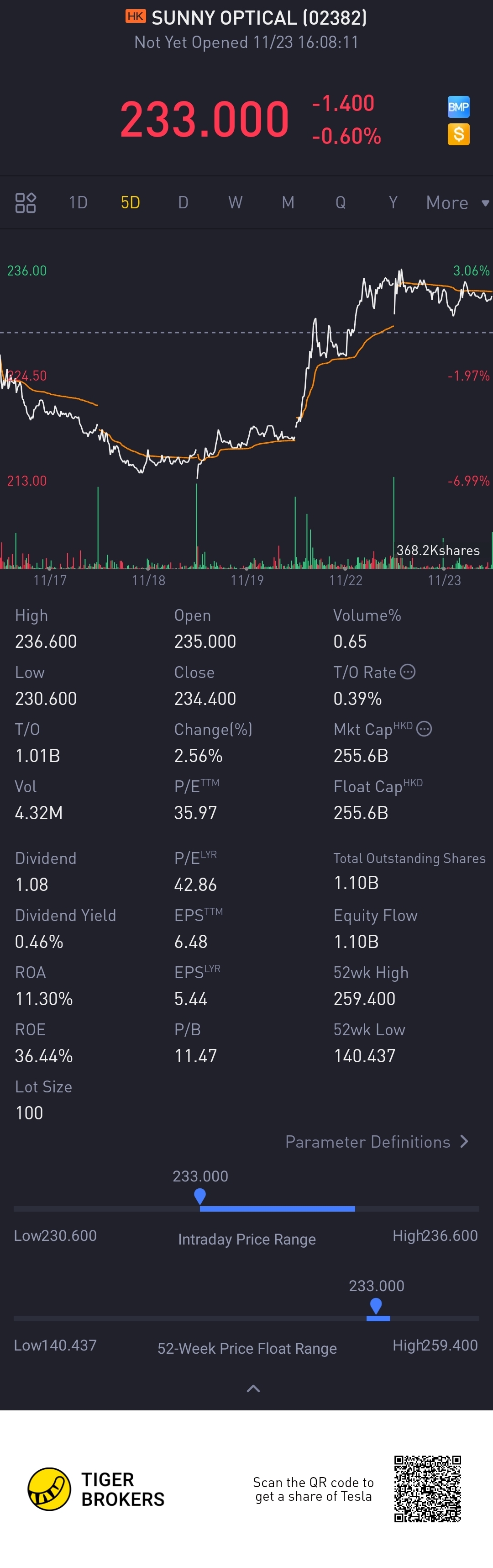The image size is (493, 1568).
Task: Show the yearly Y chart
Action: [x=393, y=203]
